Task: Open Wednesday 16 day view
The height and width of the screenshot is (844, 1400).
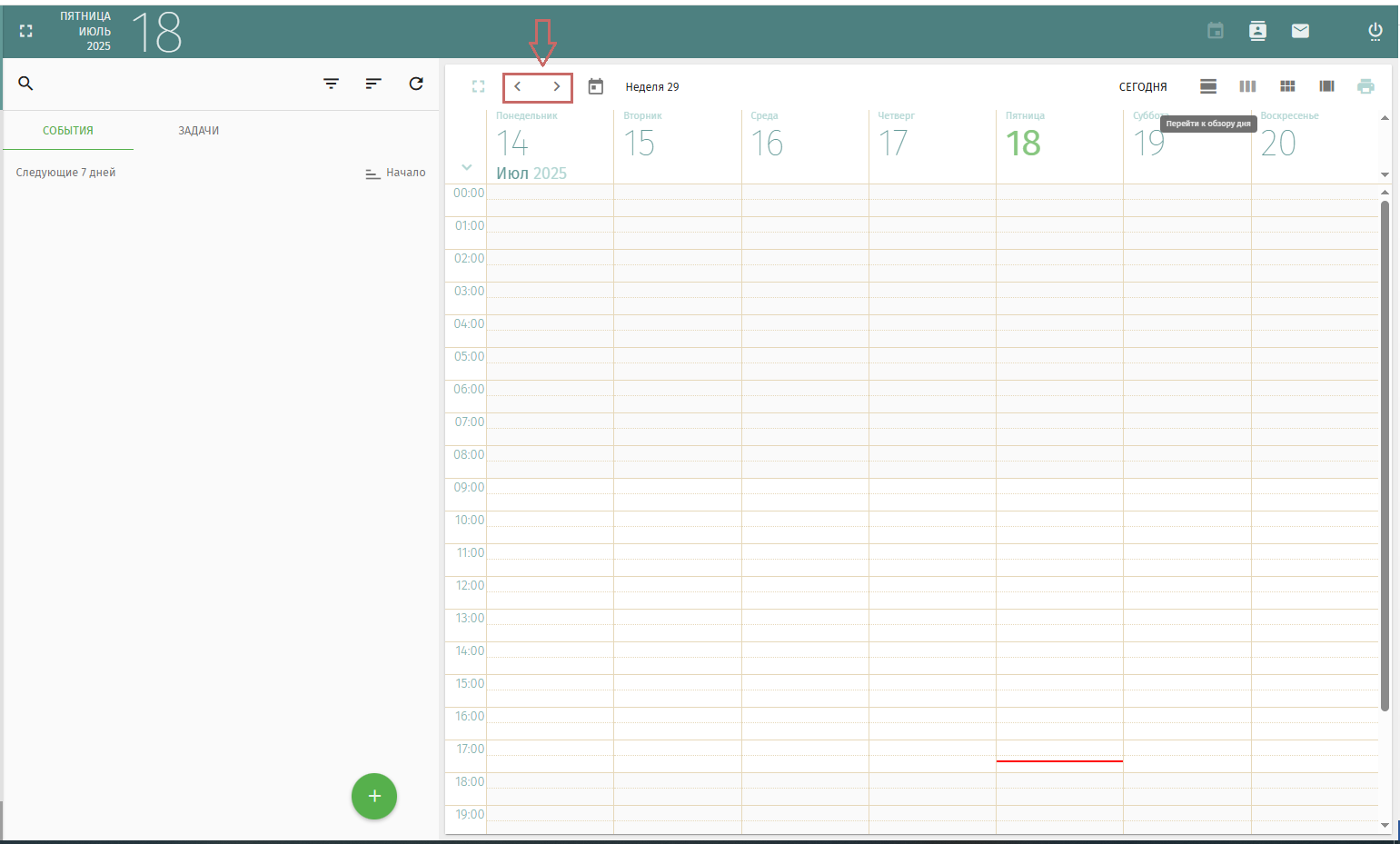Action: (767, 144)
